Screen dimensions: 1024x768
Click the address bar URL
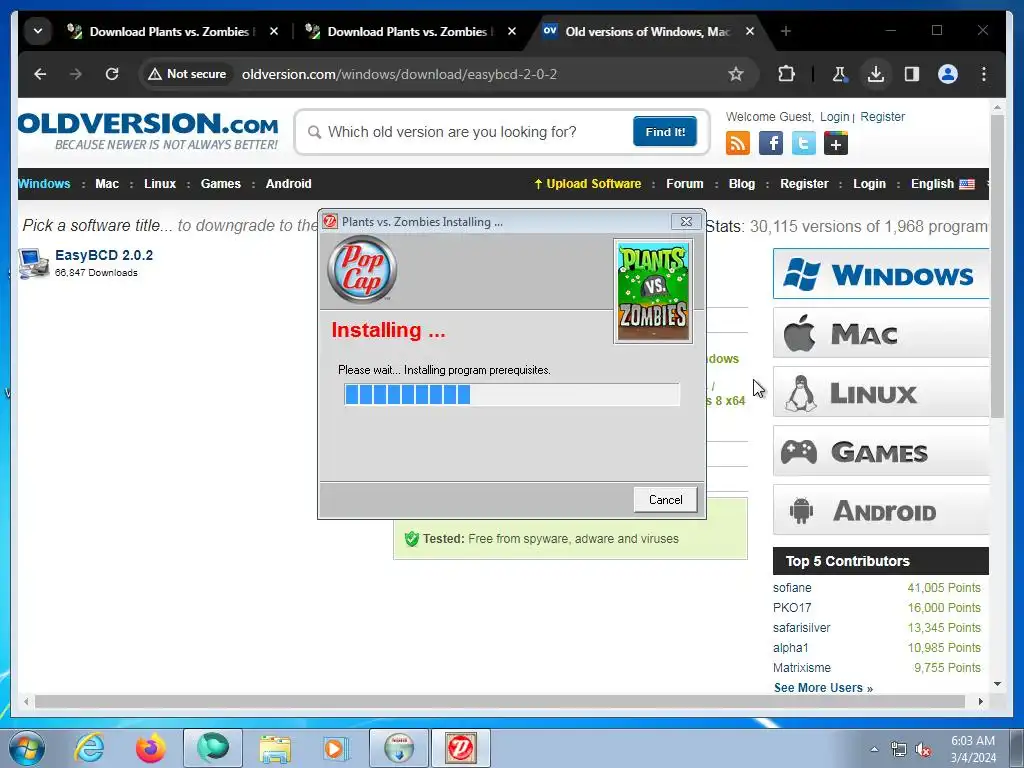point(399,74)
